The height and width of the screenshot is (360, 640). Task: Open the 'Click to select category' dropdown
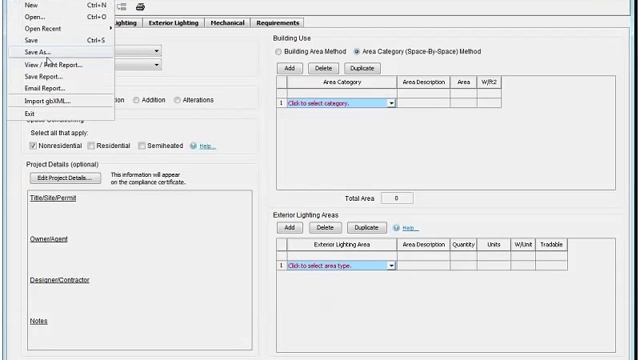coord(391,103)
